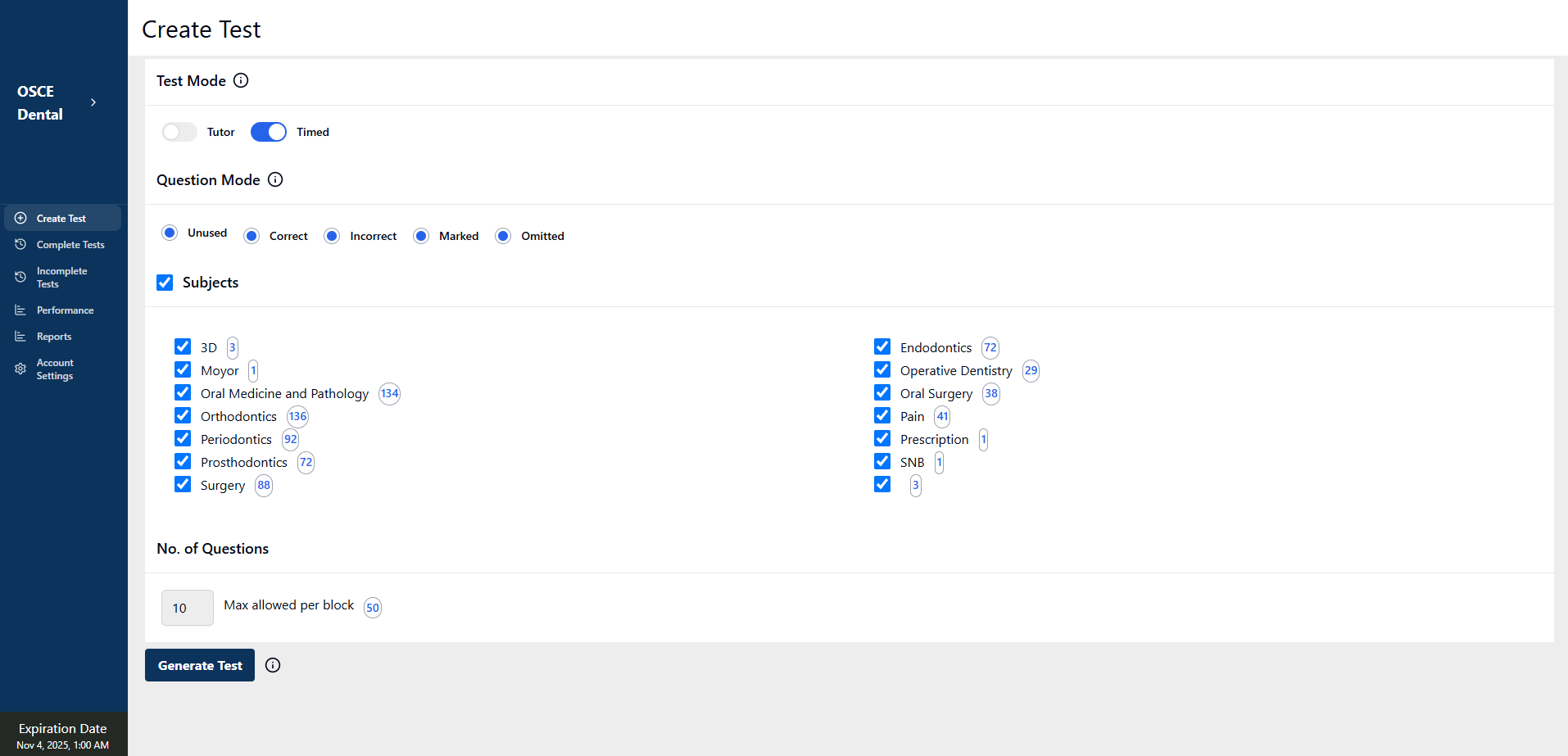Click the Generate Test button
The image size is (1568, 756).
[200, 665]
